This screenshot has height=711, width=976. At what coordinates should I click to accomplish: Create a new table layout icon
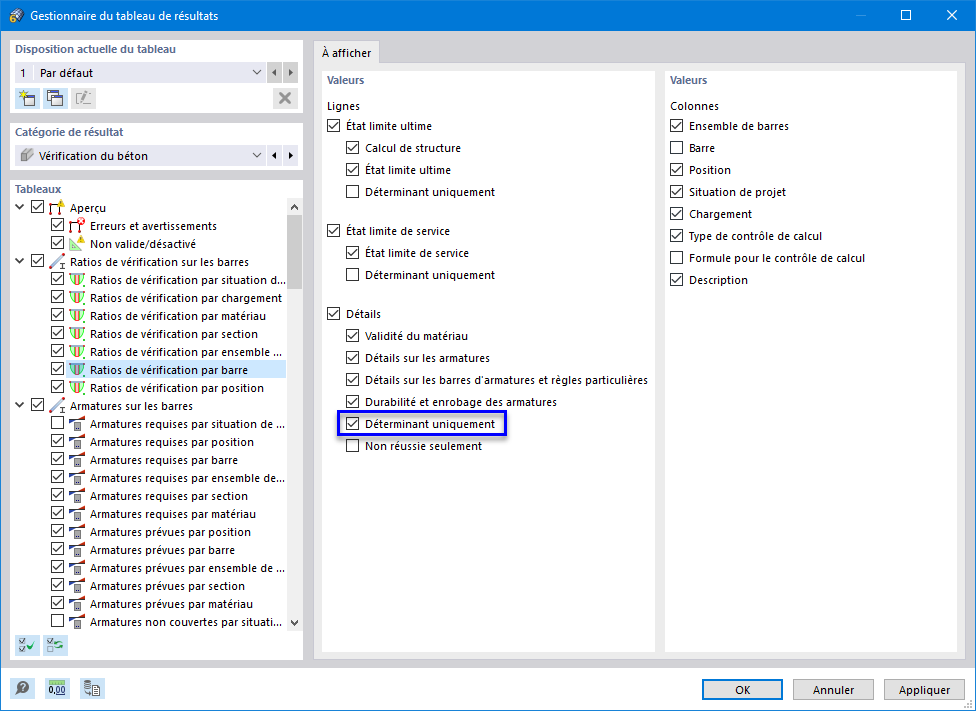27,98
